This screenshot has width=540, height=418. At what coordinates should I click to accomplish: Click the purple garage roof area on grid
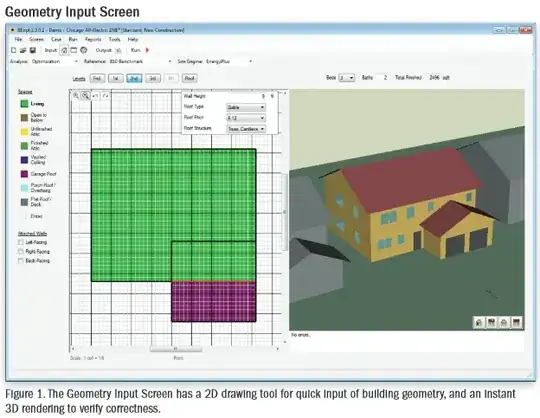tap(214, 302)
